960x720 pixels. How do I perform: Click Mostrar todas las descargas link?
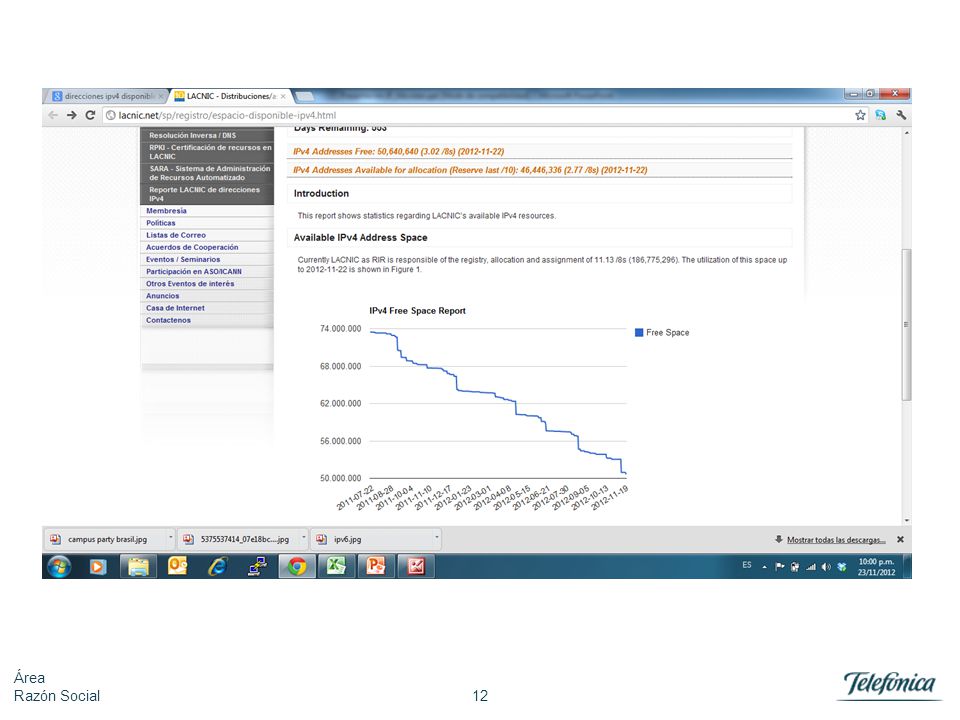(x=836, y=540)
